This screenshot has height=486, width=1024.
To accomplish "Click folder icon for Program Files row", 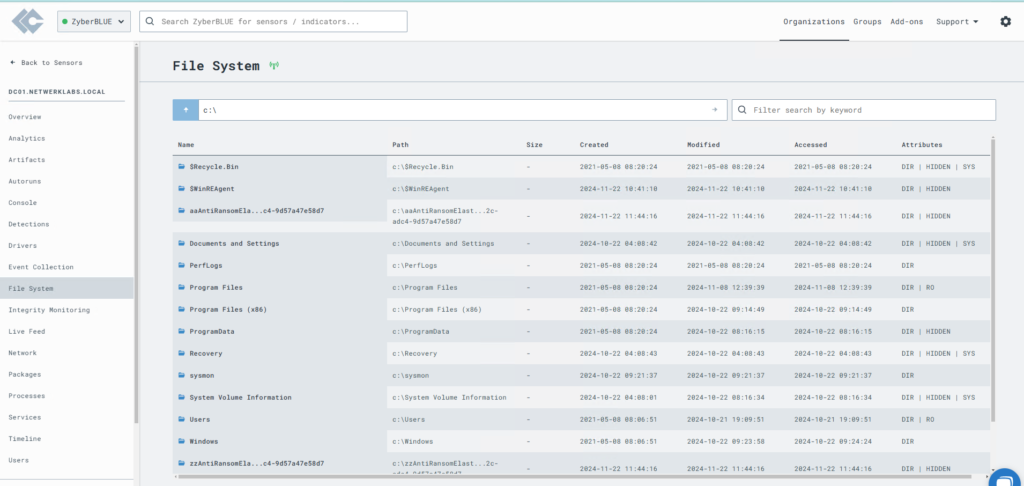I will click(x=182, y=287).
